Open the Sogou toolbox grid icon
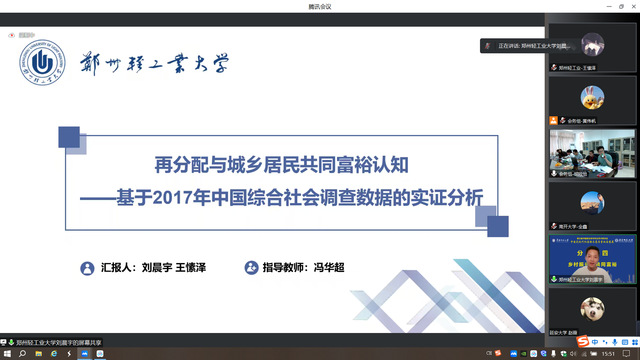This screenshot has width=640, height=360. click(x=635, y=342)
